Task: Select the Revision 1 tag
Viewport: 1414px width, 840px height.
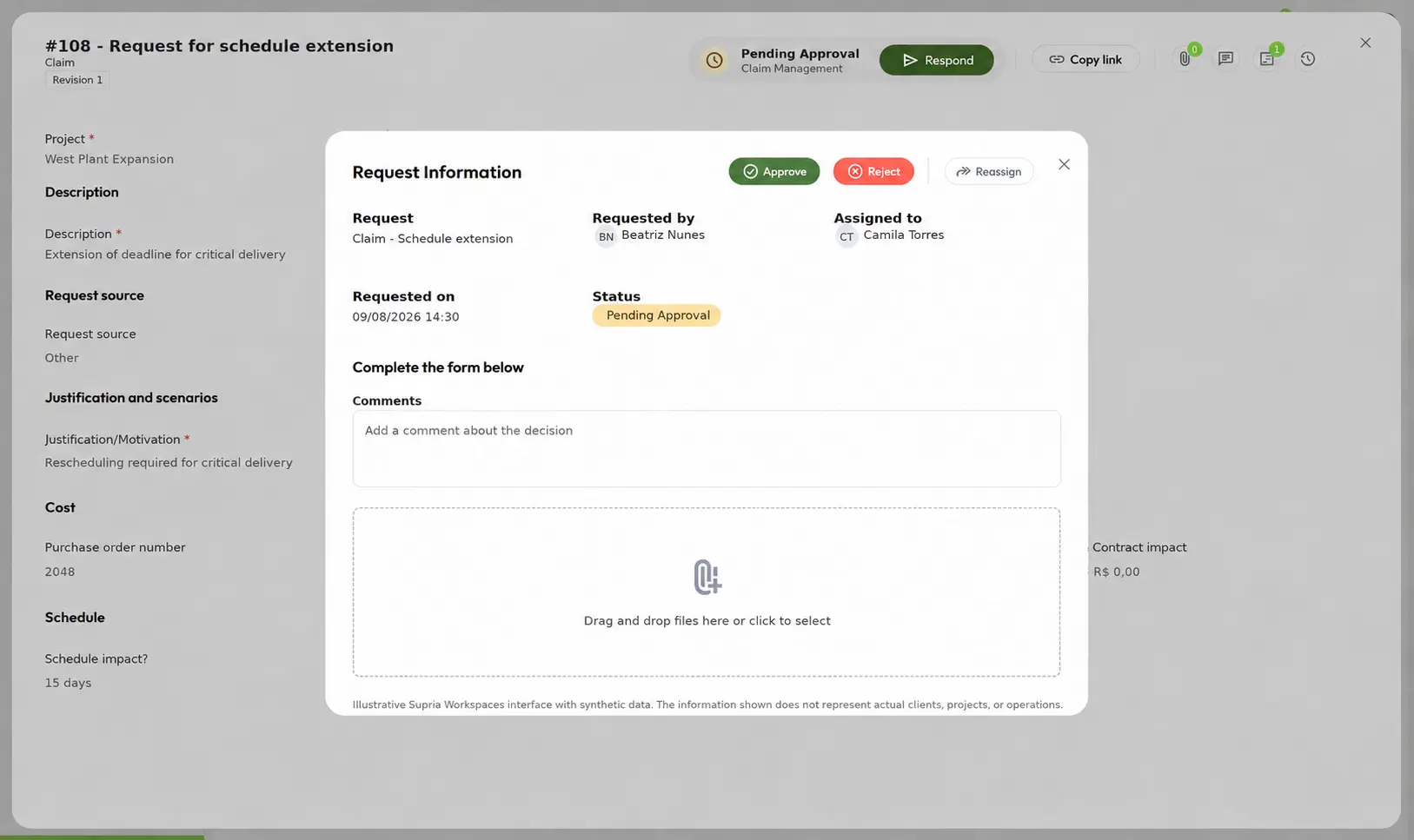Action: pyautogui.click(x=77, y=80)
